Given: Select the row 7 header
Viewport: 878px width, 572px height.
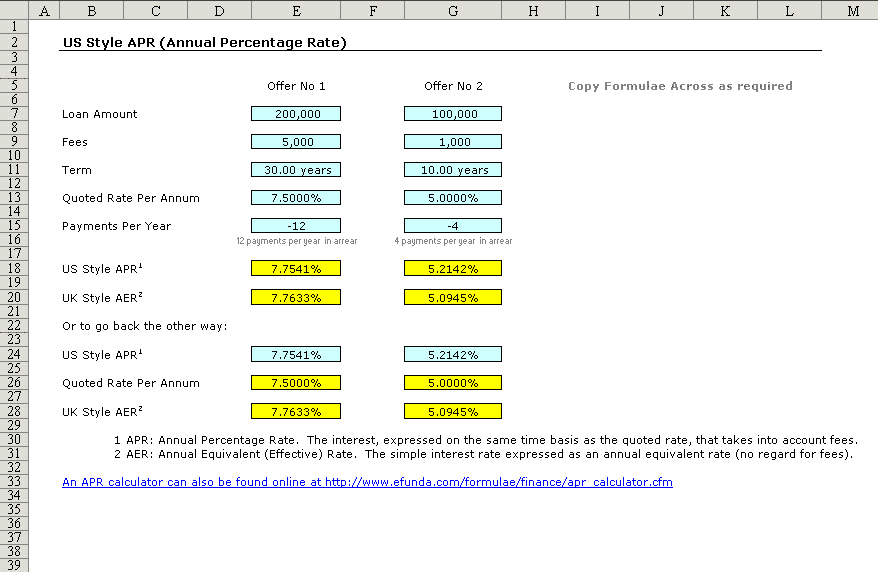Looking at the screenshot, I should [x=14, y=114].
